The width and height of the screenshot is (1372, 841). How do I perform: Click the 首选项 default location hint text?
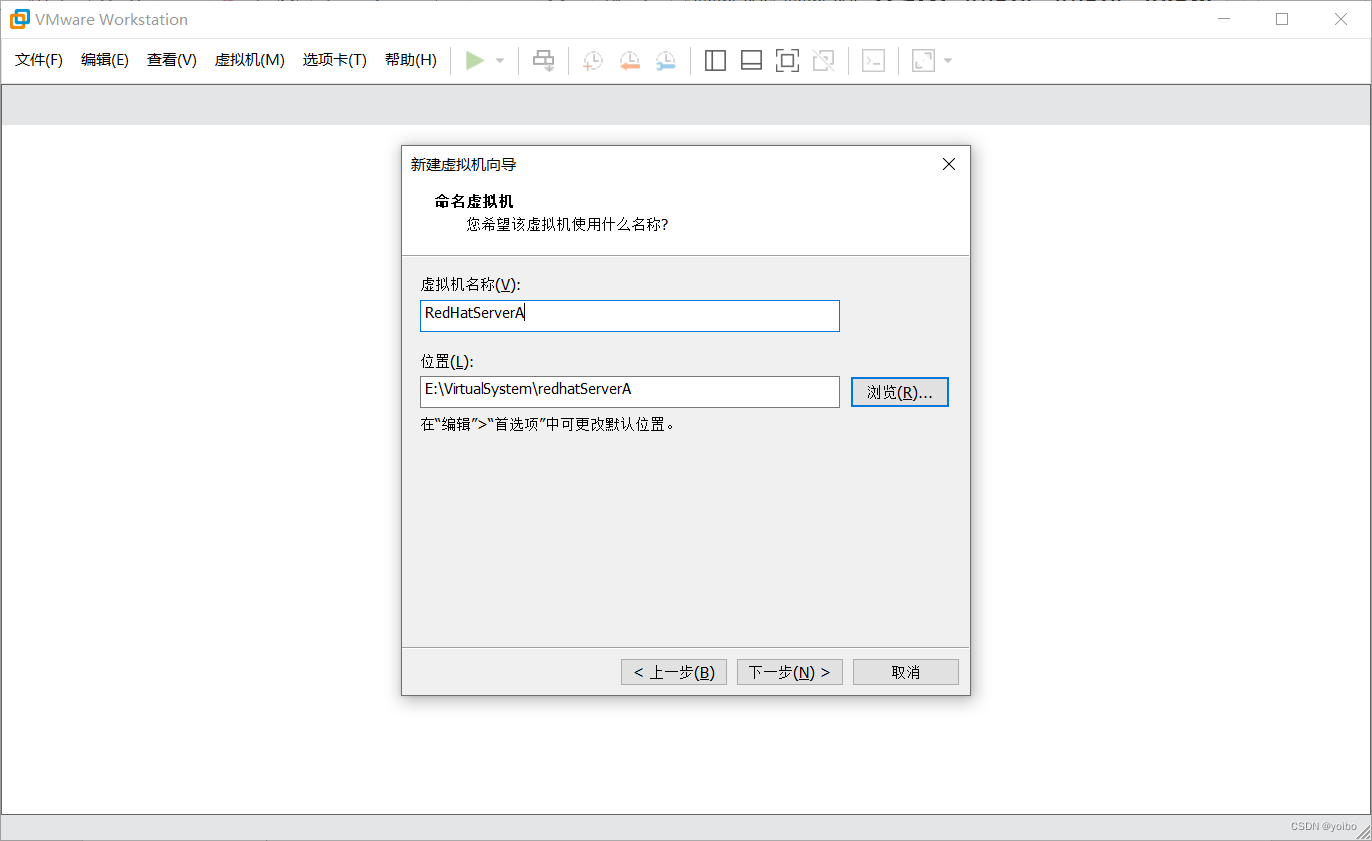tap(548, 424)
